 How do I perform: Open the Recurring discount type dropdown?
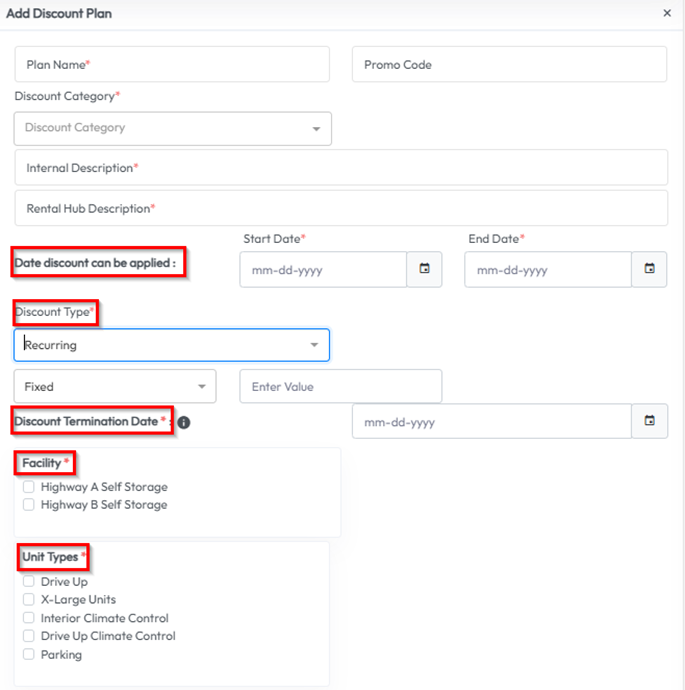point(172,345)
